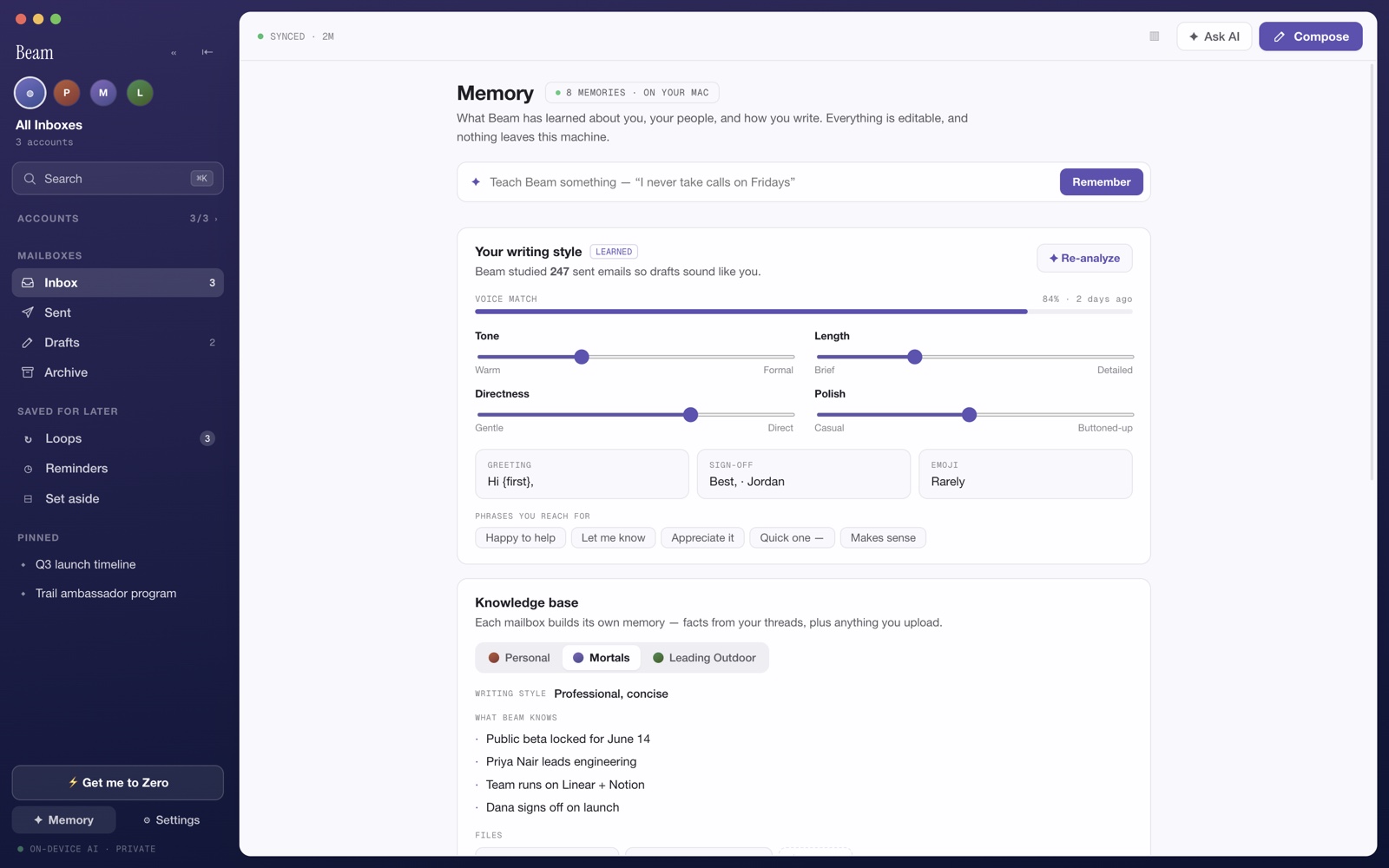
Task: Click the page vertical scrollbar
Action: tap(1372, 272)
